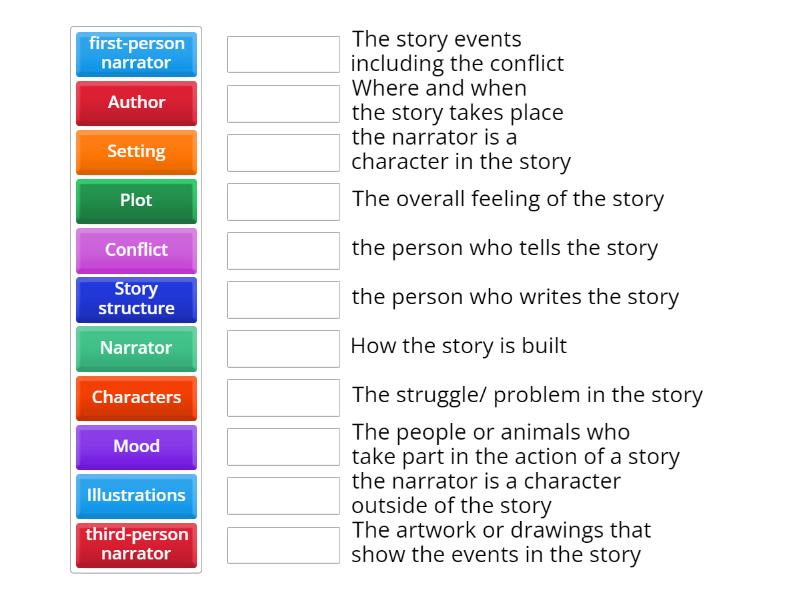Click the 'Setting' tile
Image resolution: width=800 pixels, height=600 pixels.
(137, 152)
